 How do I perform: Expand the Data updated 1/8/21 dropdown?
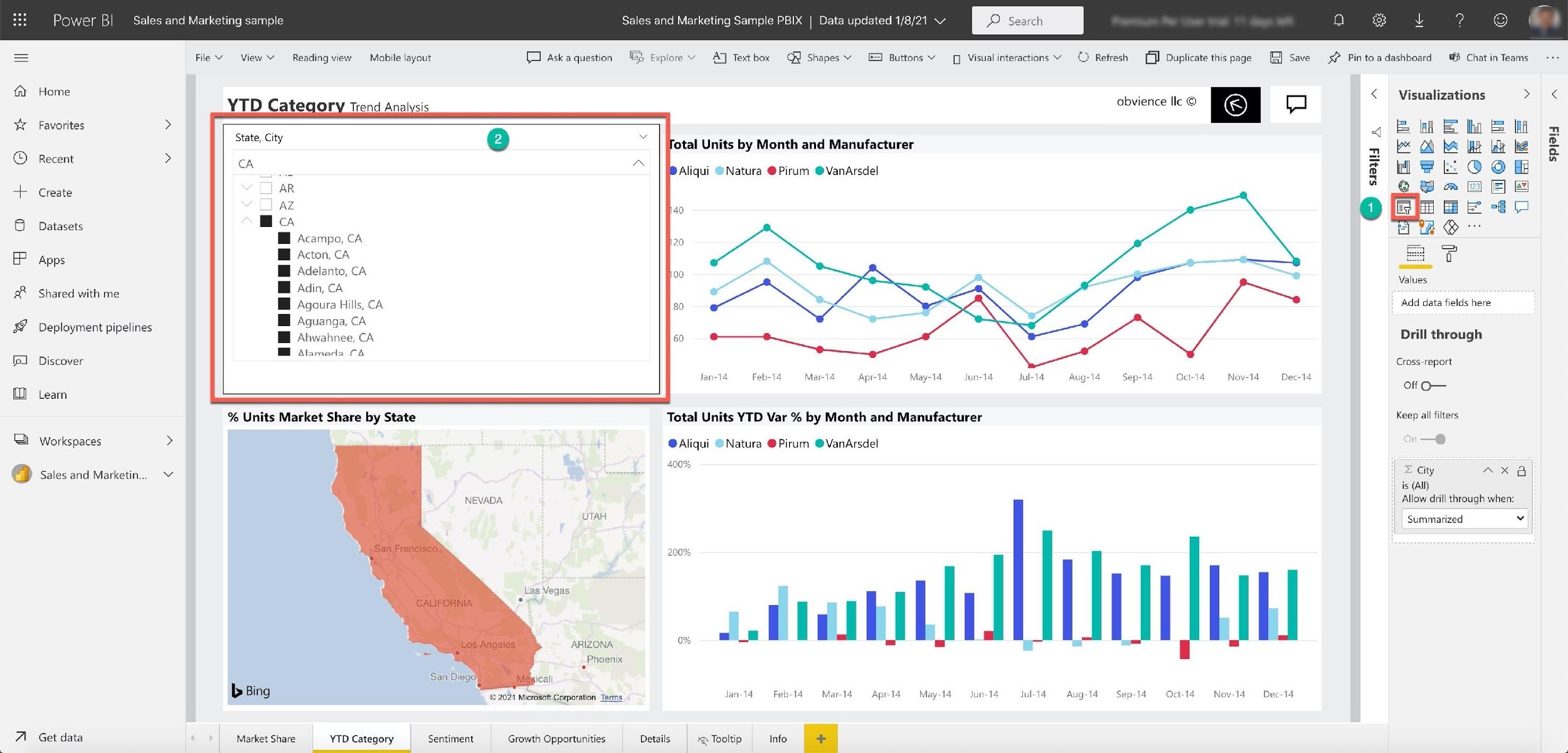[x=940, y=21]
